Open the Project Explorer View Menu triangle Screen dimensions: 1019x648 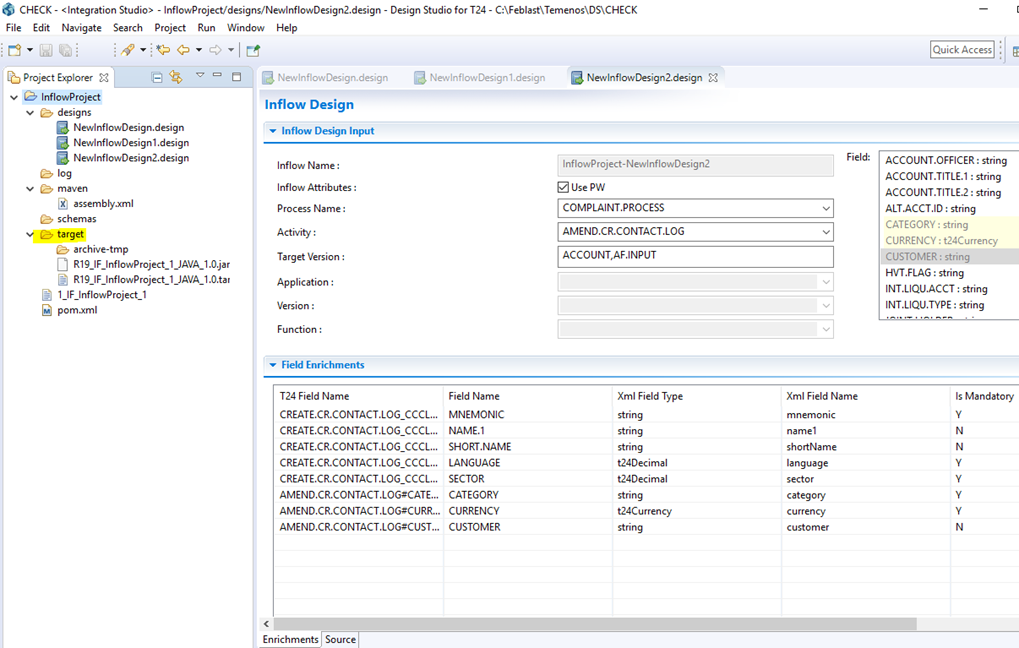(x=200, y=76)
